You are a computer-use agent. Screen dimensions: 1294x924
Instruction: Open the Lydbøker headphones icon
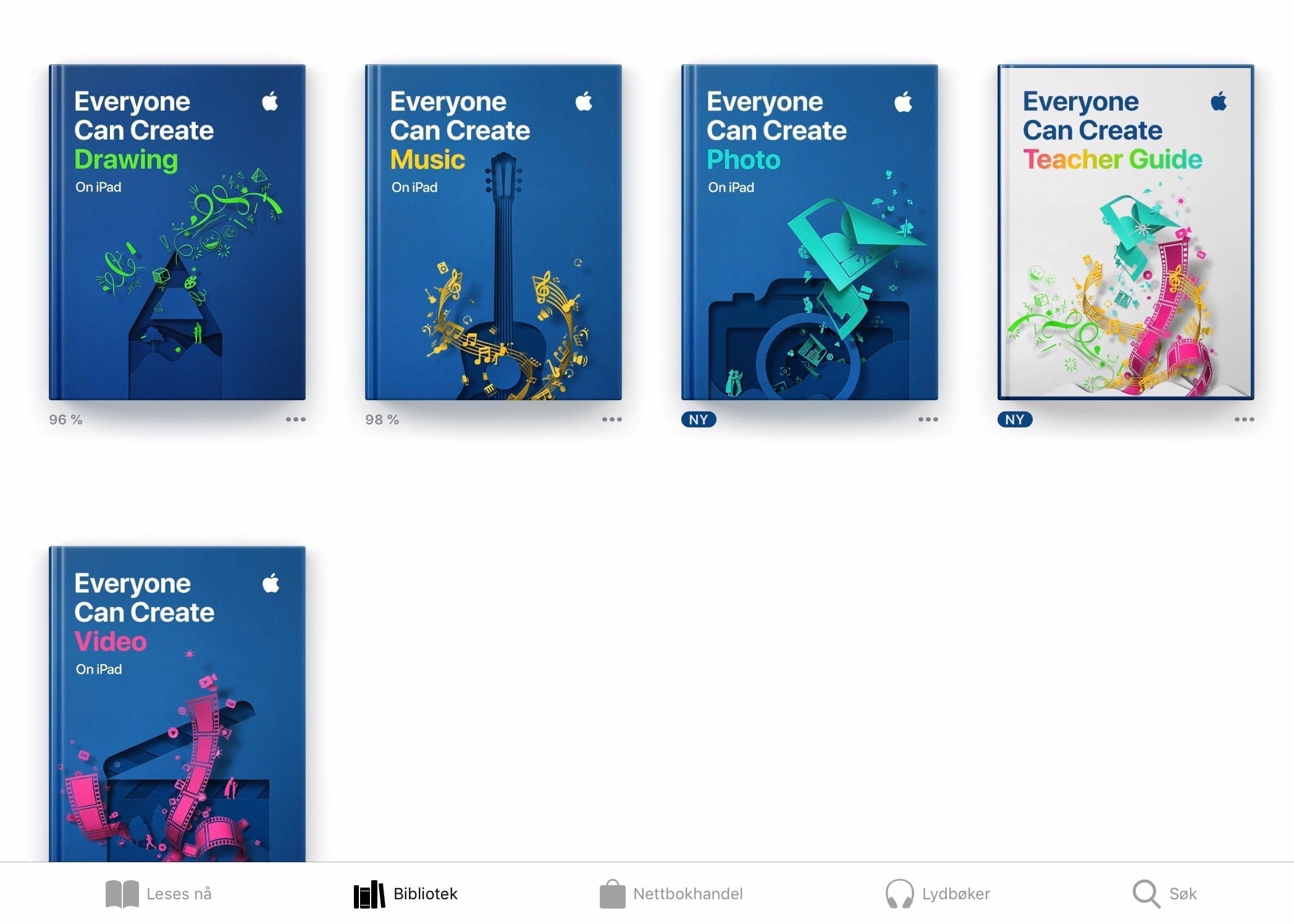(x=899, y=894)
